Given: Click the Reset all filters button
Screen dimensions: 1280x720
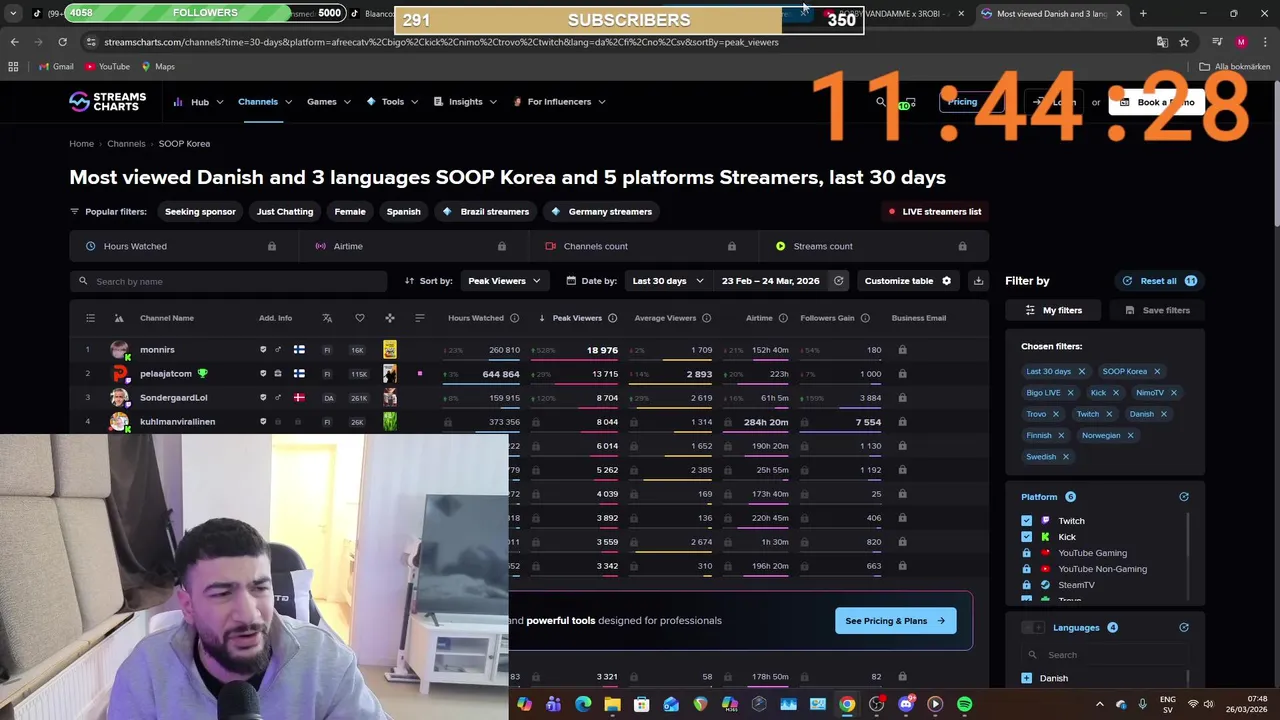Looking at the screenshot, I should (x=1160, y=281).
